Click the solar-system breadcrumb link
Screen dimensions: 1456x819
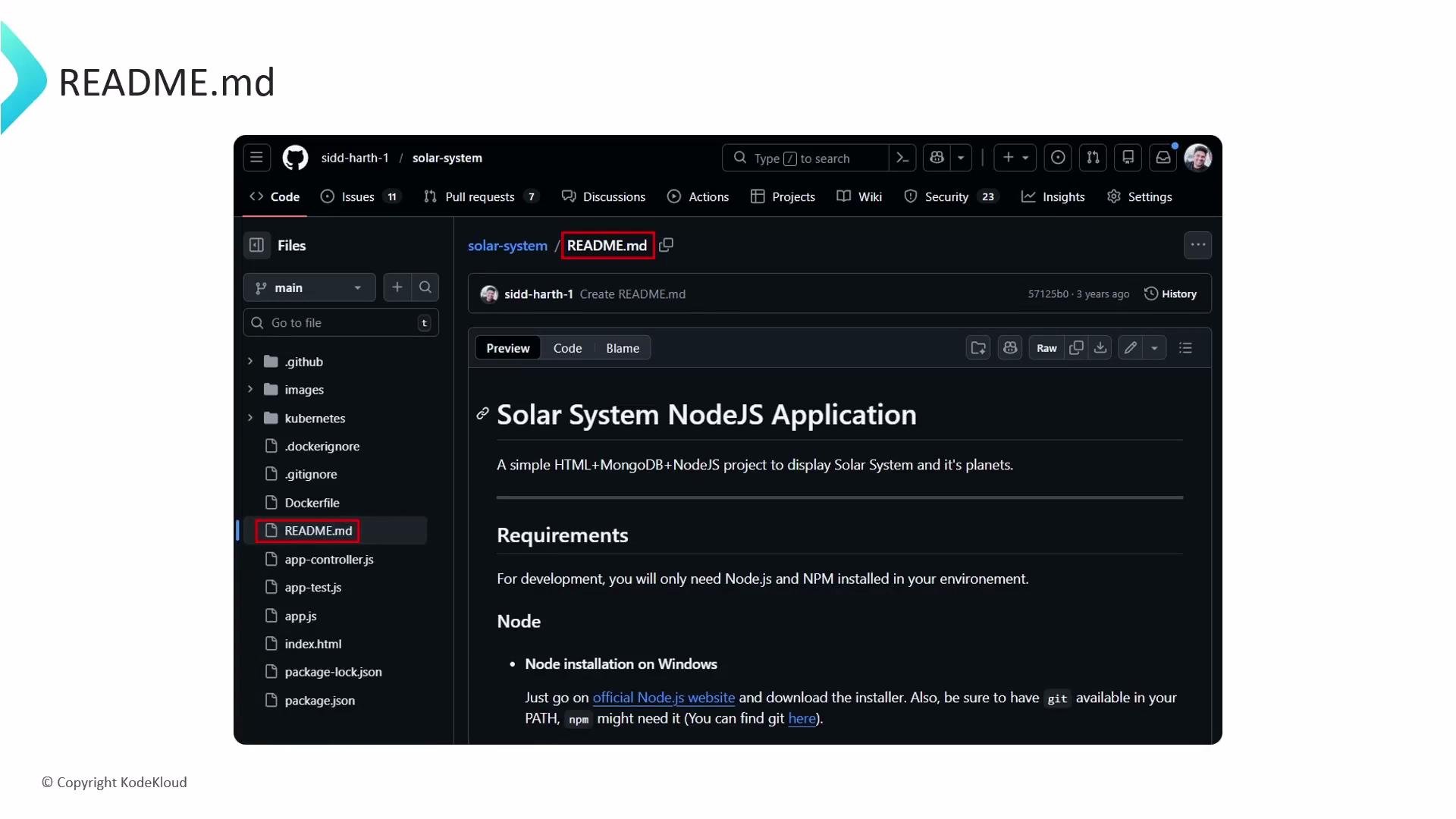pos(507,246)
